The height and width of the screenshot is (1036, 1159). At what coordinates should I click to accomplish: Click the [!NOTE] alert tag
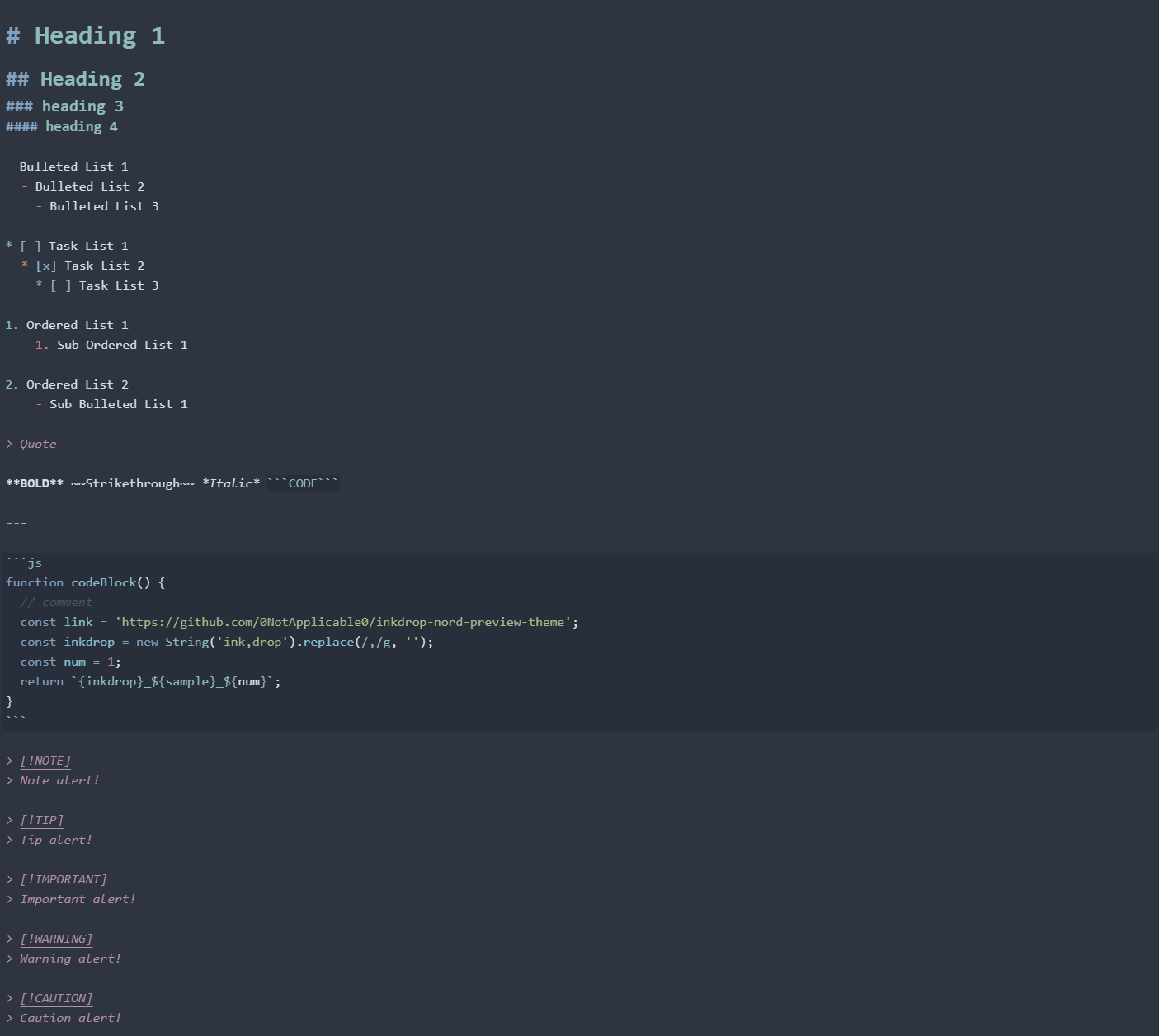click(x=45, y=761)
